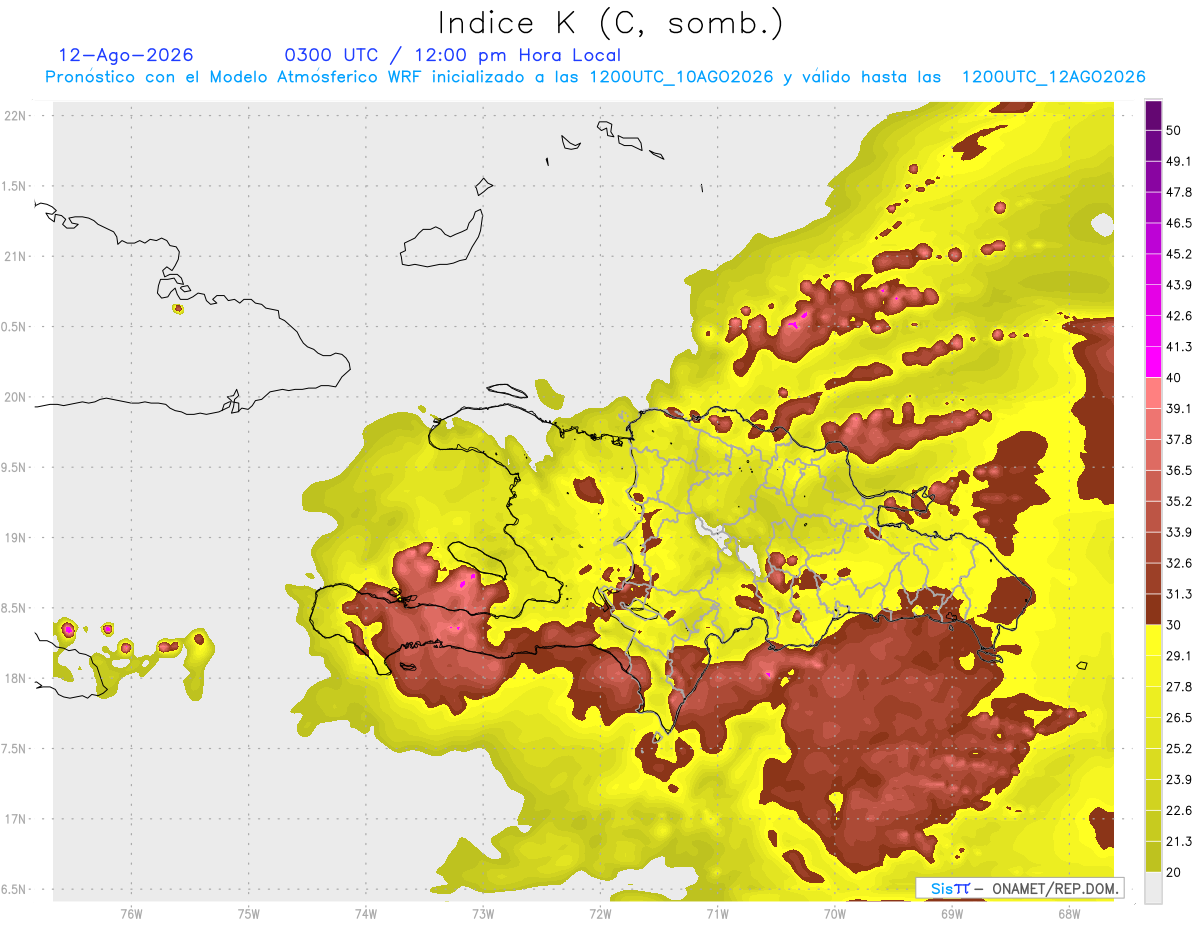Click the '72W' longitude label
1200x927 pixels.
[x=600, y=913]
